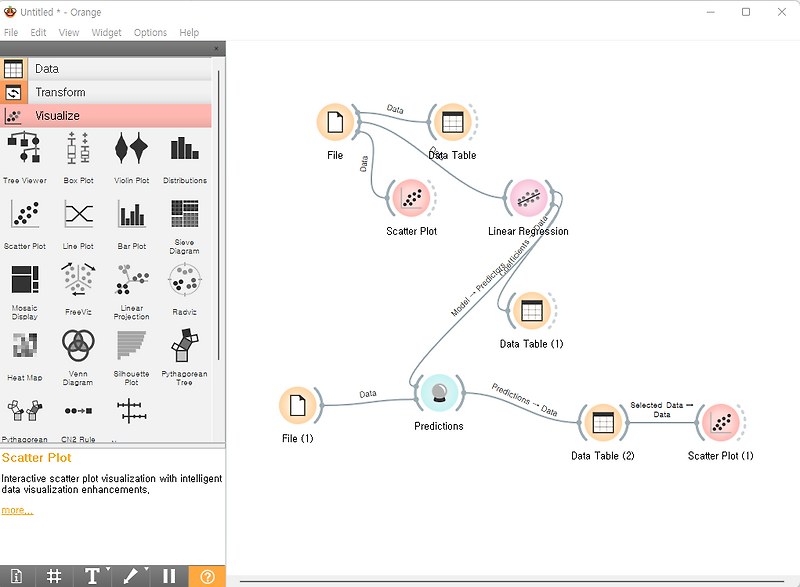Collapse the Visualize category
Screen dimensions: 800x587
pyautogui.click(x=106, y=116)
